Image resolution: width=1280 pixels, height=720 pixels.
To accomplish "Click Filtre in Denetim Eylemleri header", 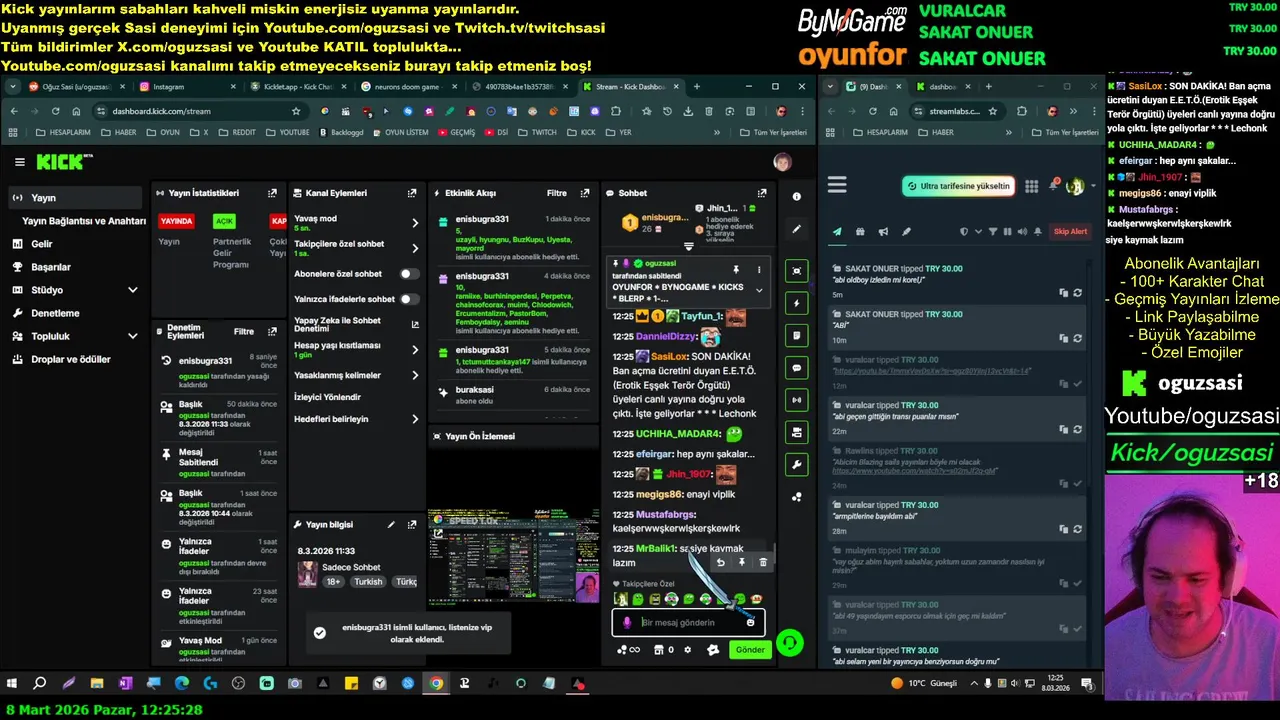I will (244, 331).
